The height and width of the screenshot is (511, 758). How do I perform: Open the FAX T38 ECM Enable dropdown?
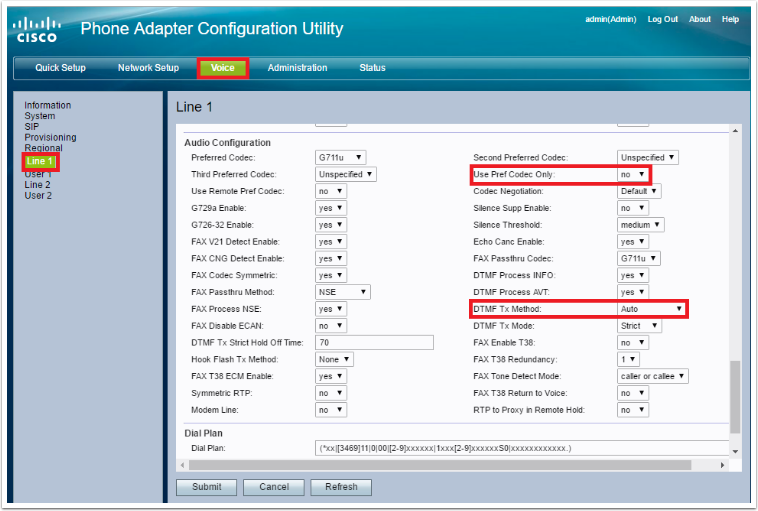pos(331,376)
